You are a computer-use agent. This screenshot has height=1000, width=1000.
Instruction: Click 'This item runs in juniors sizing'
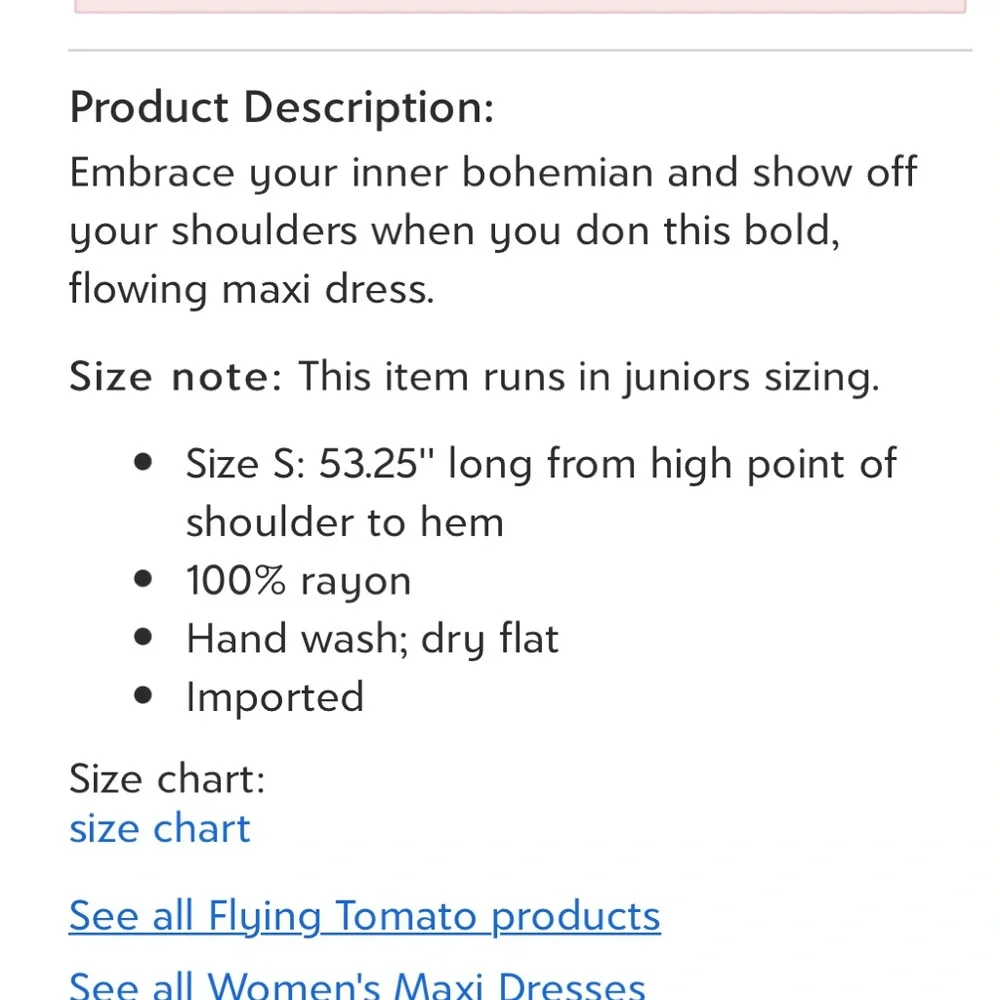pos(588,377)
